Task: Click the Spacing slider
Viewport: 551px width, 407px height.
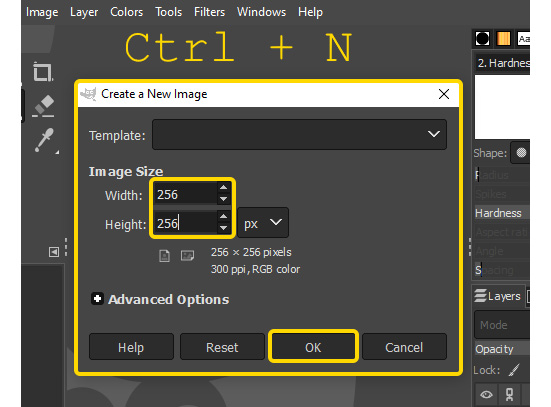Action: 502,270
